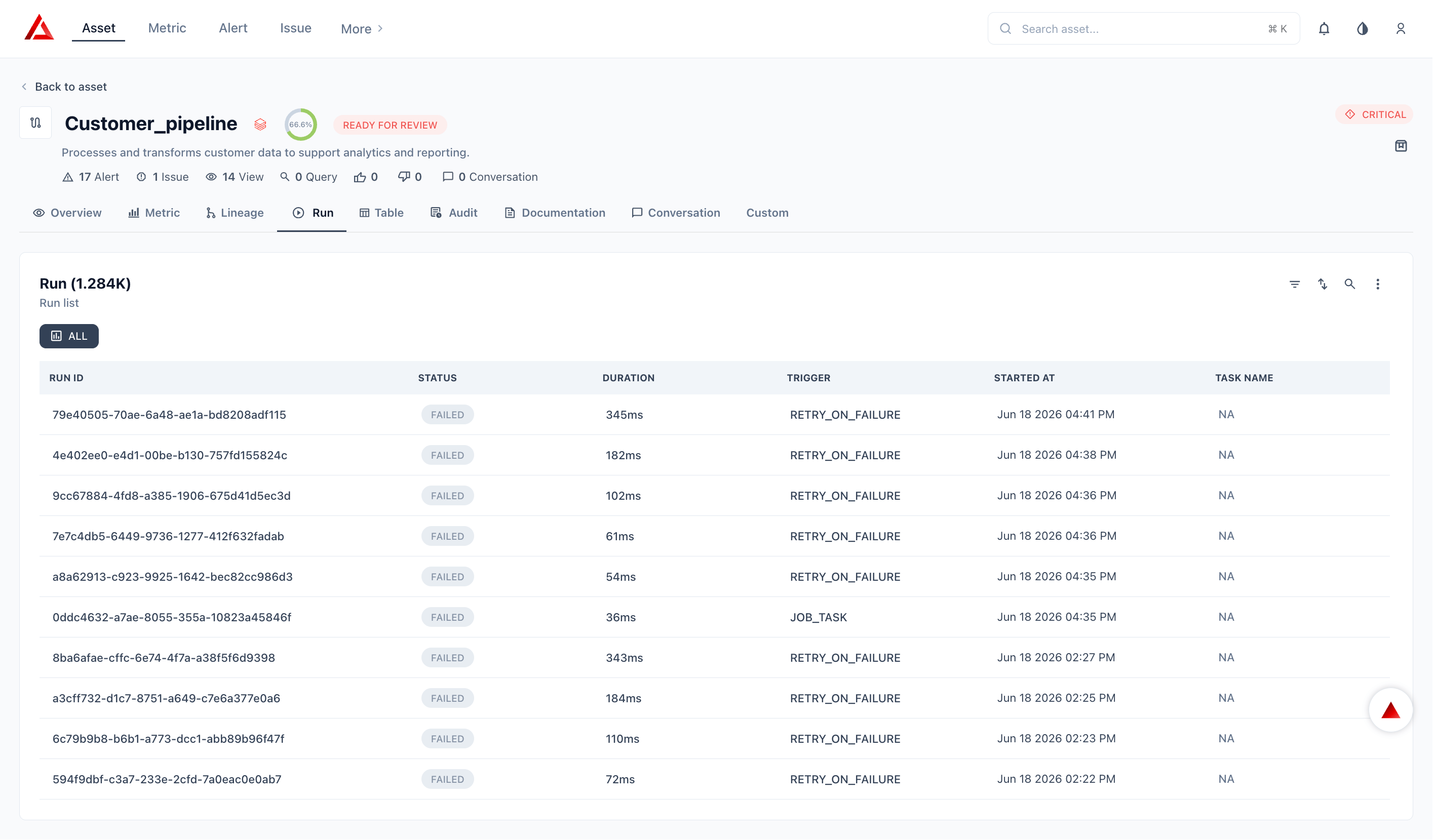
Task: Open the Lineage tab
Action: pos(235,213)
